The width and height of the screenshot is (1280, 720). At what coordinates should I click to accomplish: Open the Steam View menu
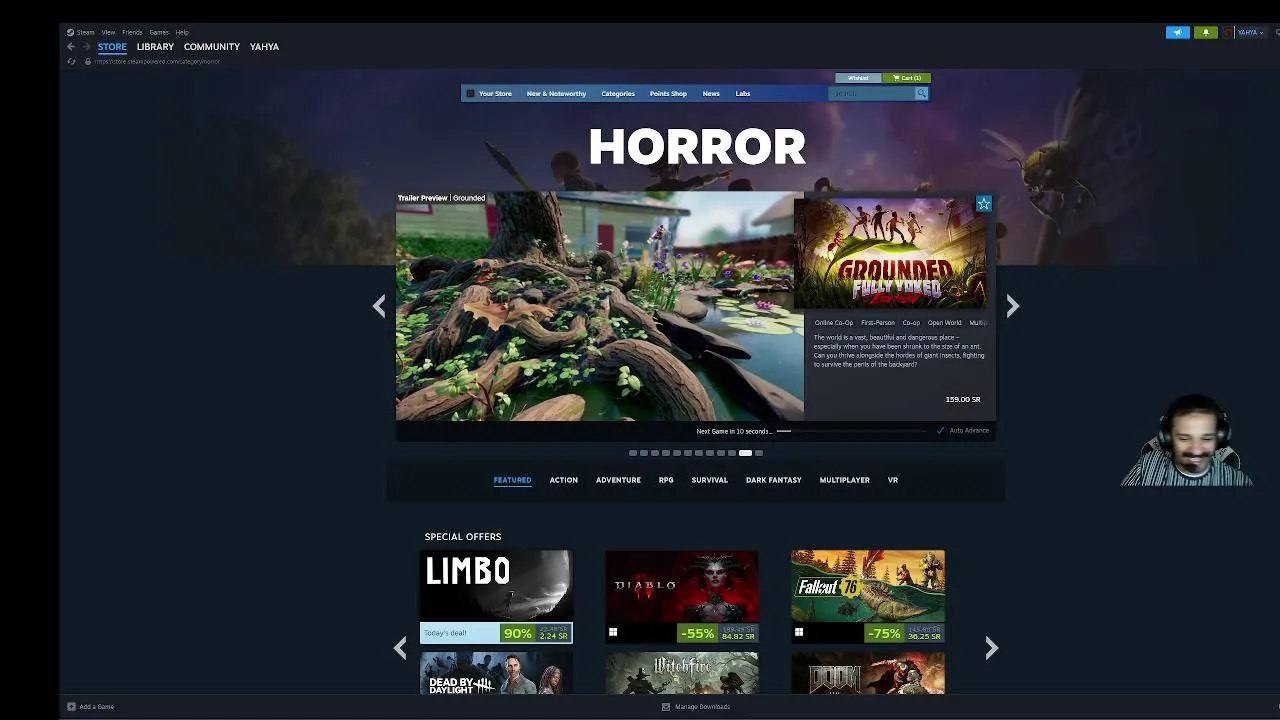click(x=108, y=32)
